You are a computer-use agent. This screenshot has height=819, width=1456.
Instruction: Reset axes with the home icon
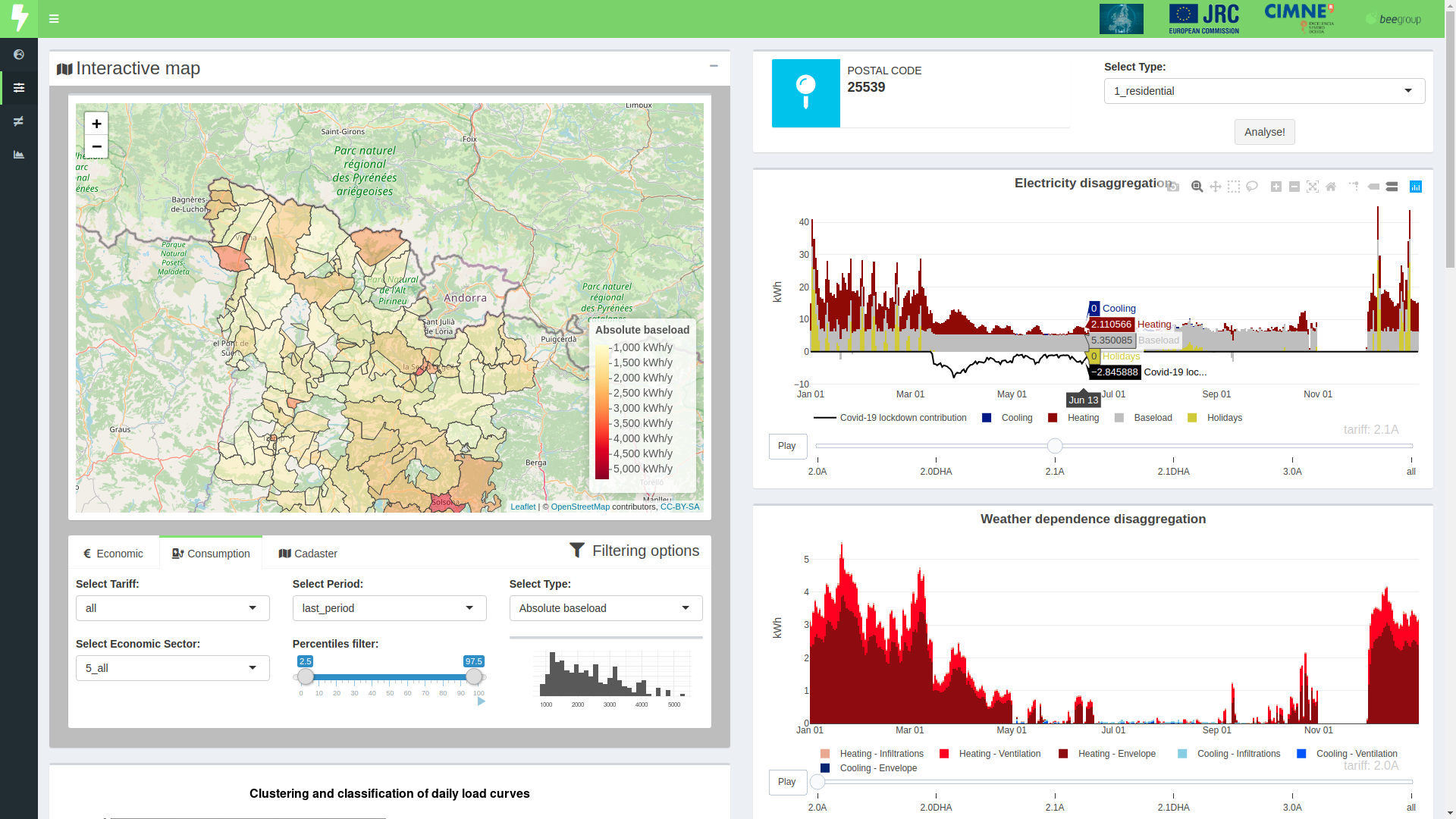(x=1331, y=187)
